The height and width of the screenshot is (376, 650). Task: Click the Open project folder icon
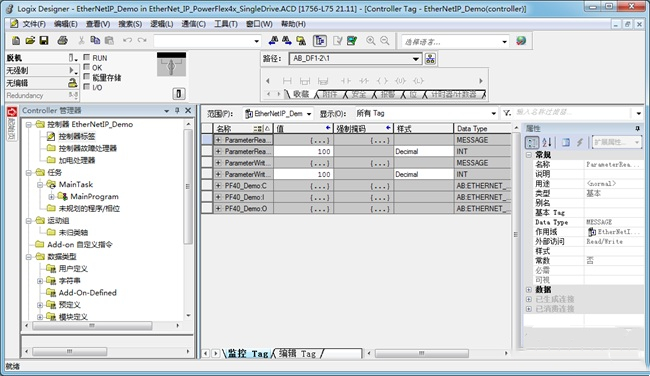tap(30, 41)
